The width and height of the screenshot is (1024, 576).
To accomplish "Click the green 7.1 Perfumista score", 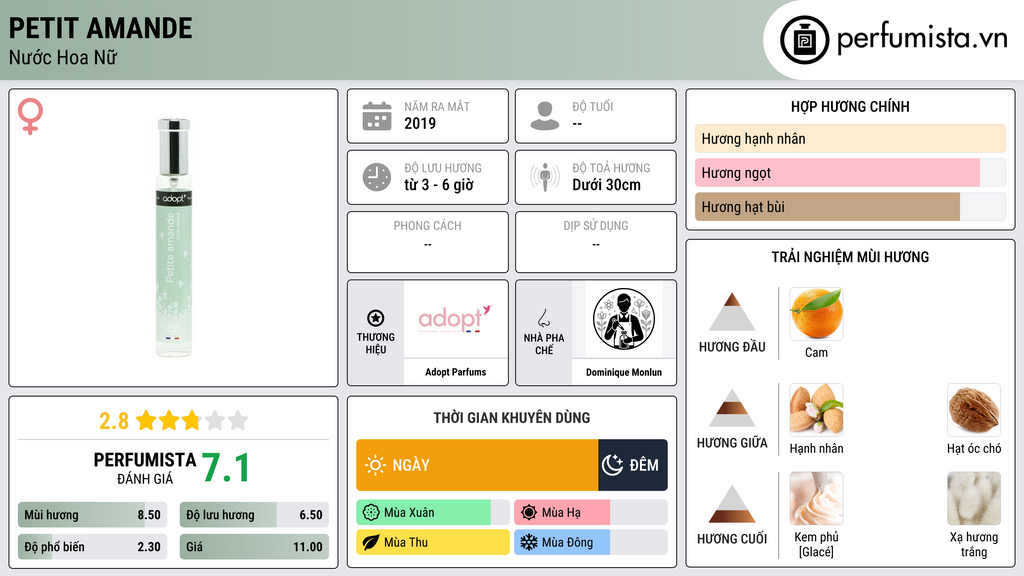I will [225, 468].
